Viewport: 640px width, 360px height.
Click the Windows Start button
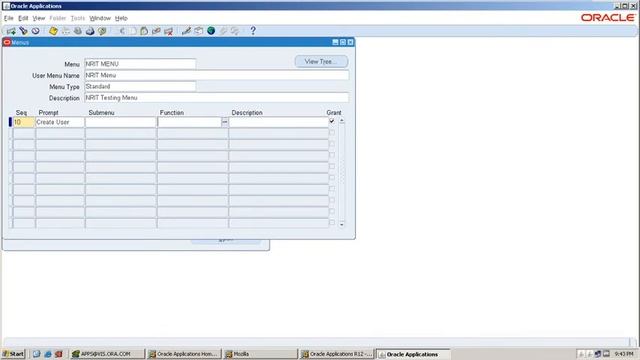pos(13,354)
